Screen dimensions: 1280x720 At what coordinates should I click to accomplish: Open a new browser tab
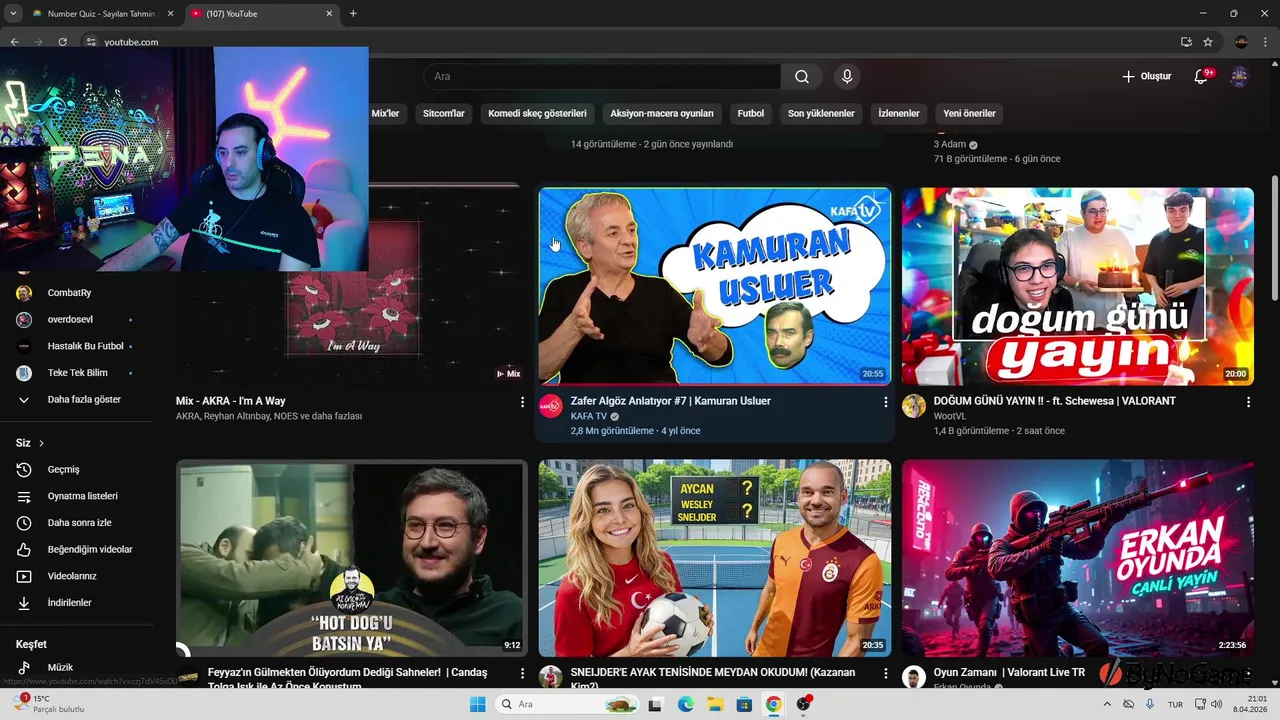[x=353, y=14]
